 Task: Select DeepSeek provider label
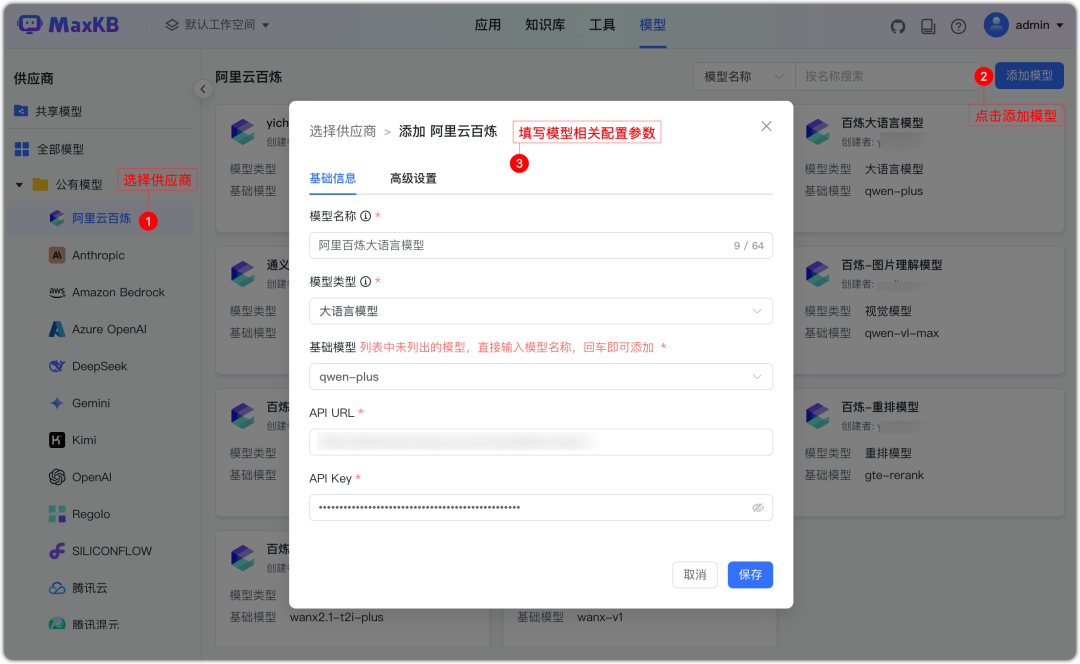100,366
